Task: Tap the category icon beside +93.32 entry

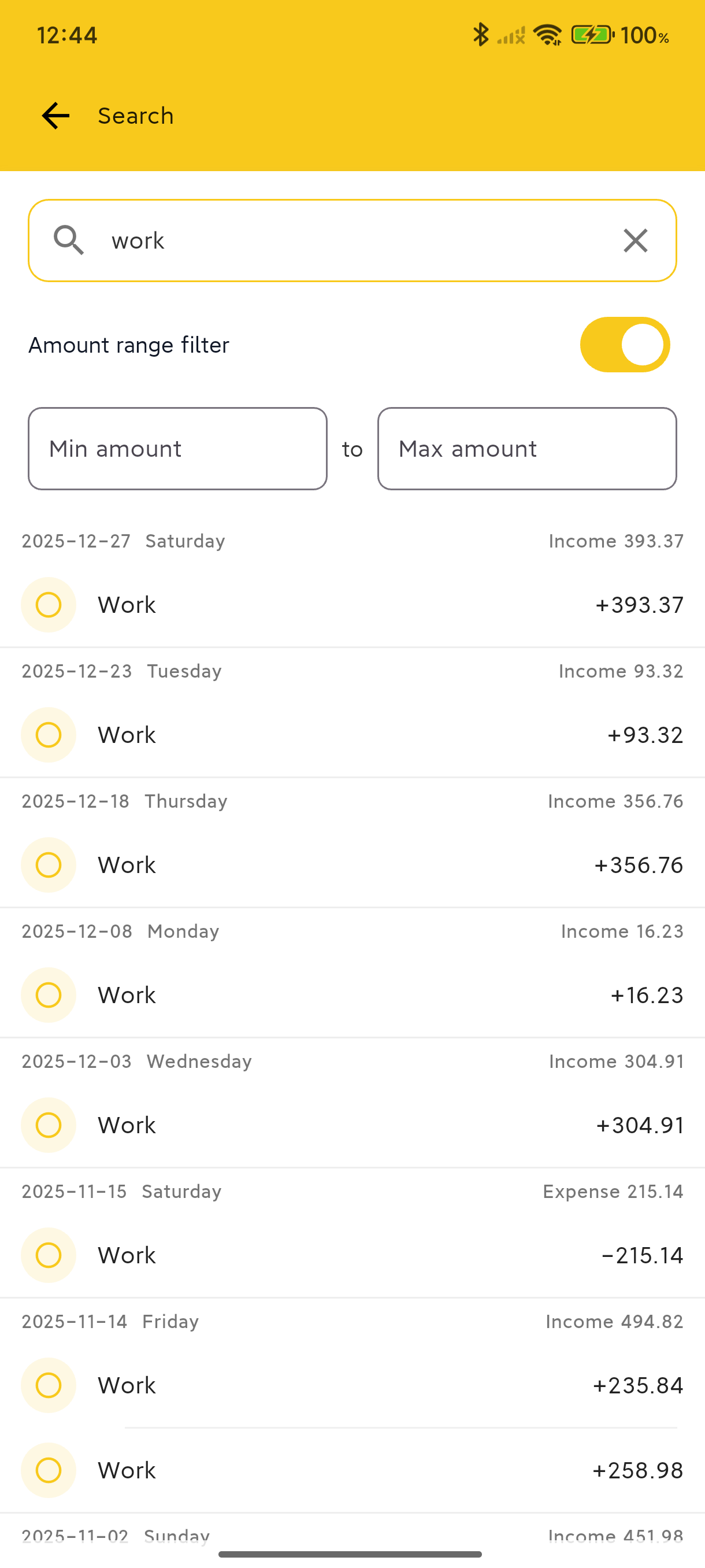Action: 49,735
